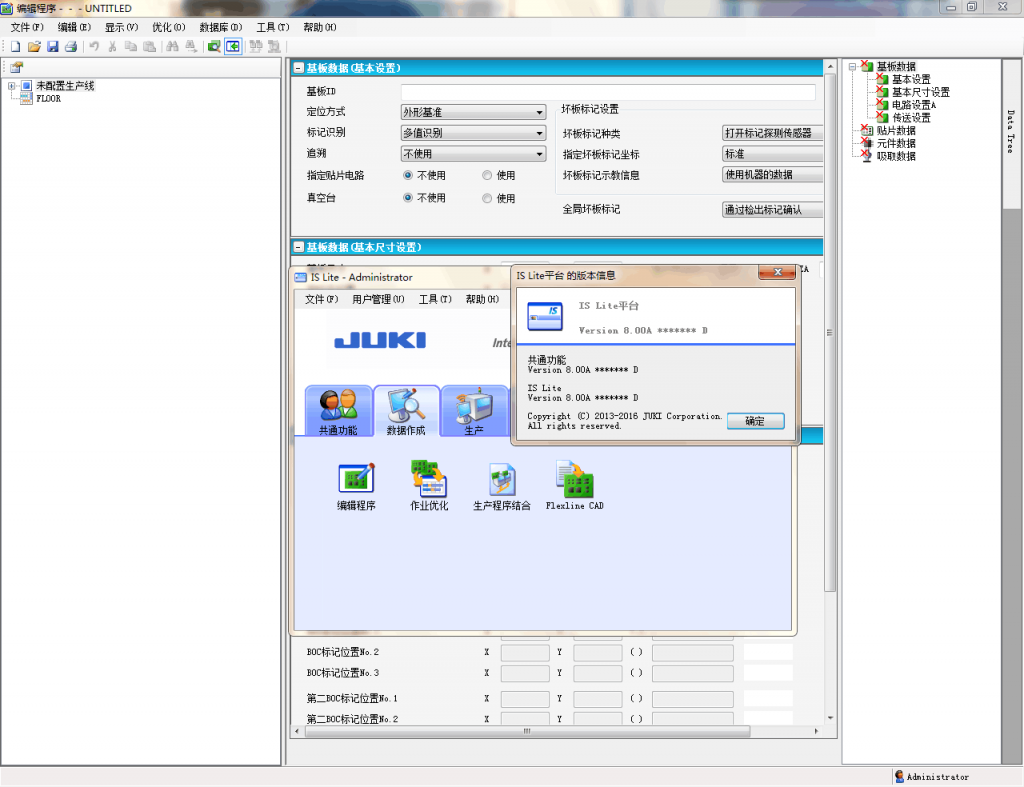Click the line configuration icon above production tree
1024x787 pixels.
[16, 67]
